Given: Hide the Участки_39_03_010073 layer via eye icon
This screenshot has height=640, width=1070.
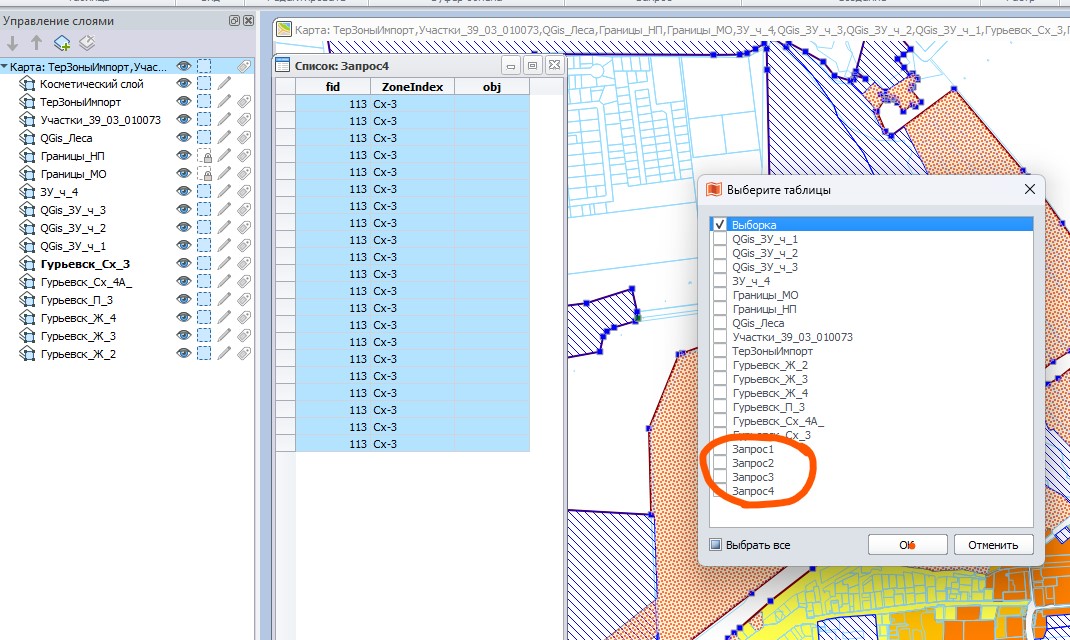Looking at the screenshot, I should [184, 120].
